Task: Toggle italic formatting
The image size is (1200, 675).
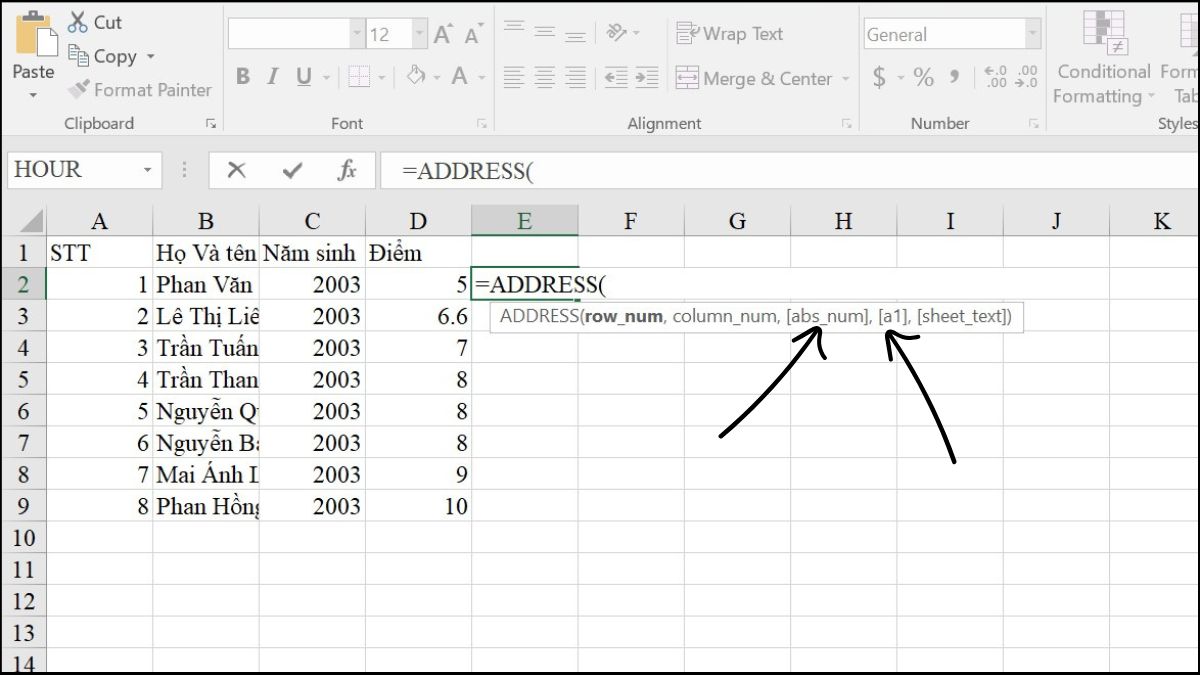Action: [272, 76]
